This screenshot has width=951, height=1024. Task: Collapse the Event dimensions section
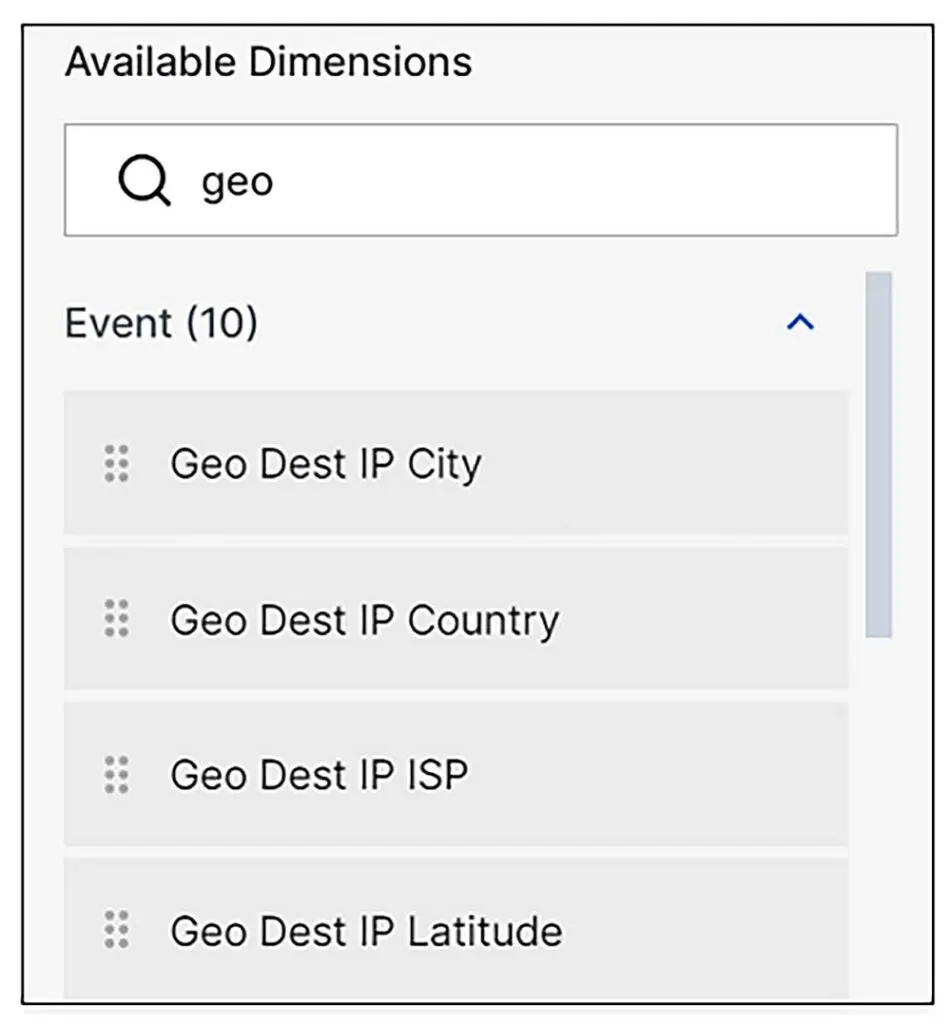point(799,323)
